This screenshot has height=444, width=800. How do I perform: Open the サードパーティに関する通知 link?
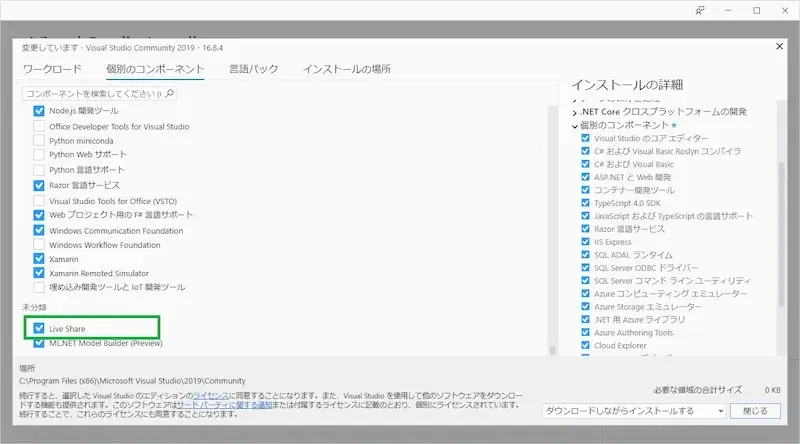pos(224,405)
